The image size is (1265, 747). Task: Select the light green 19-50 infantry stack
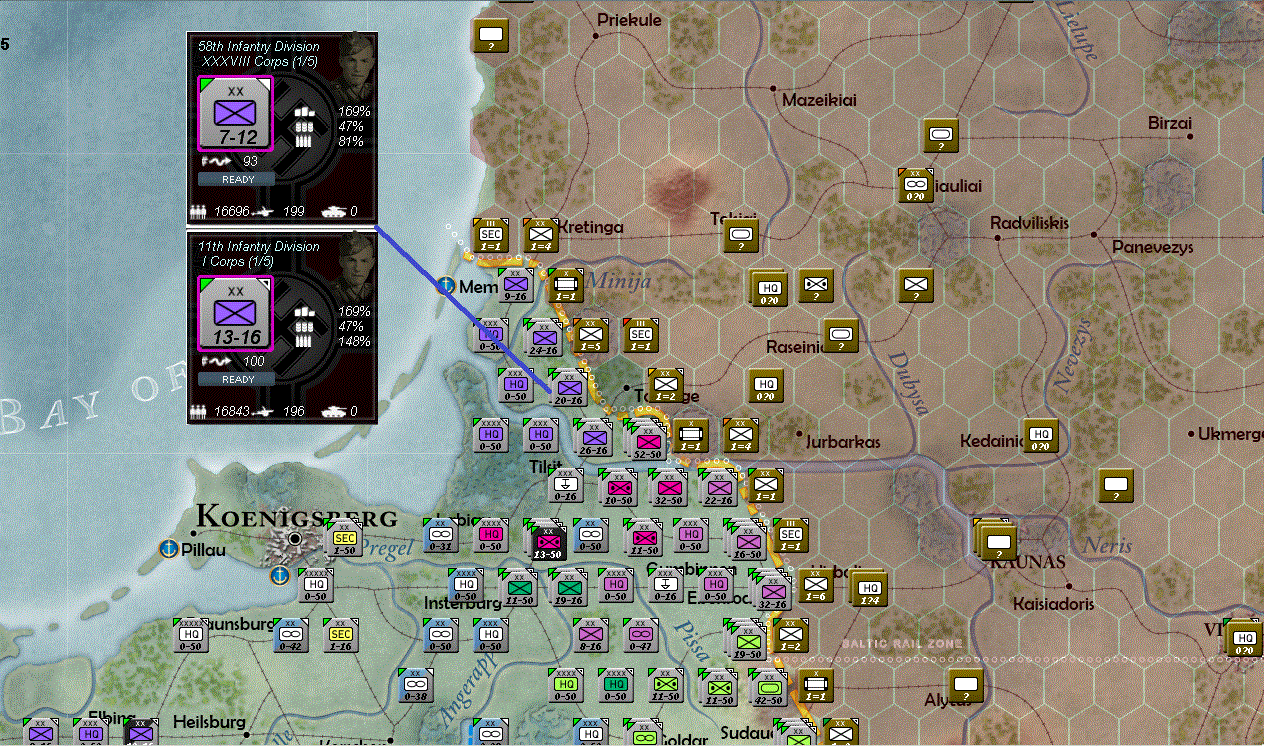[x=747, y=640]
